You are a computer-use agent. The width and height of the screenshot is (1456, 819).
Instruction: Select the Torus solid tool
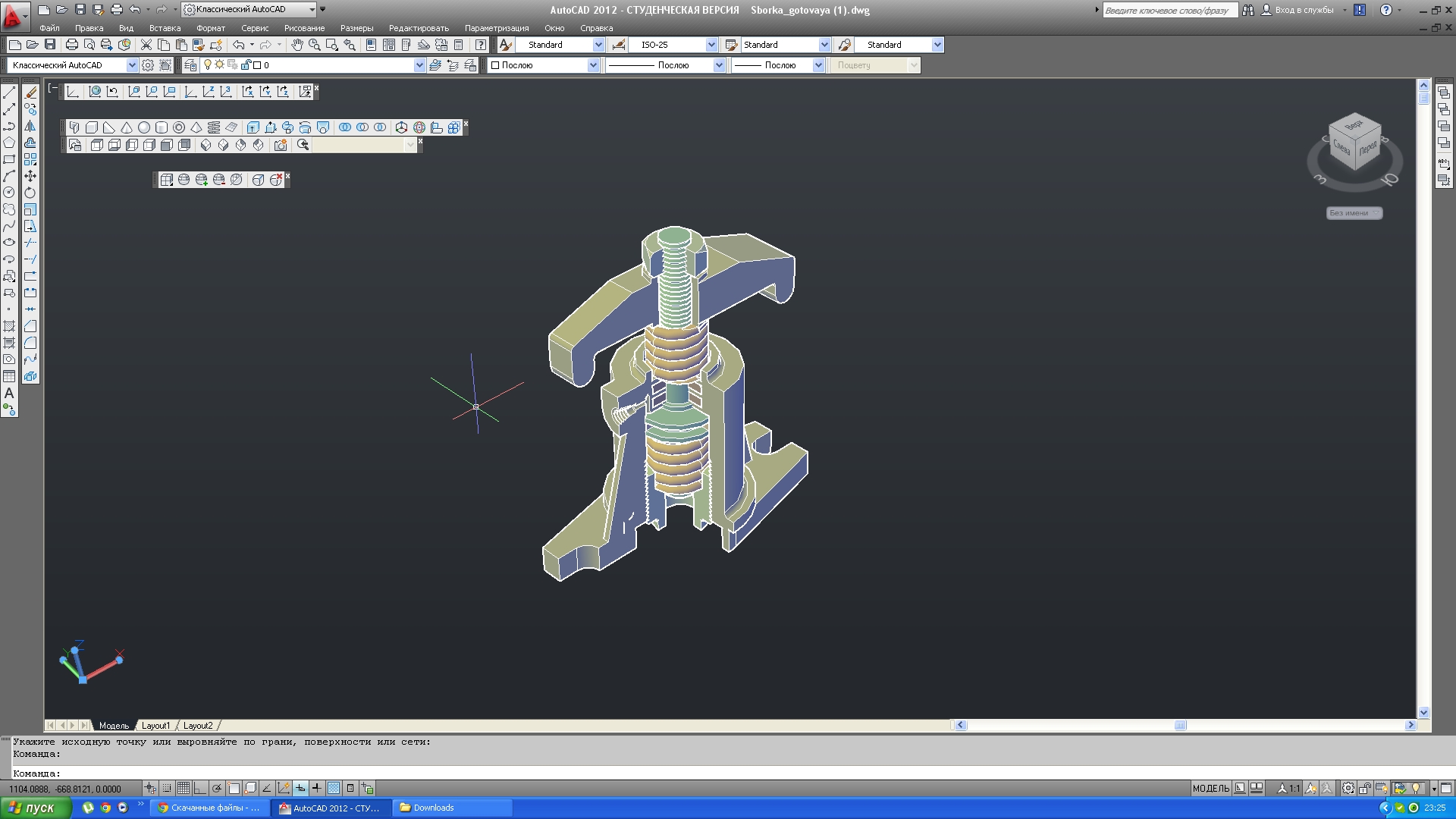click(179, 127)
